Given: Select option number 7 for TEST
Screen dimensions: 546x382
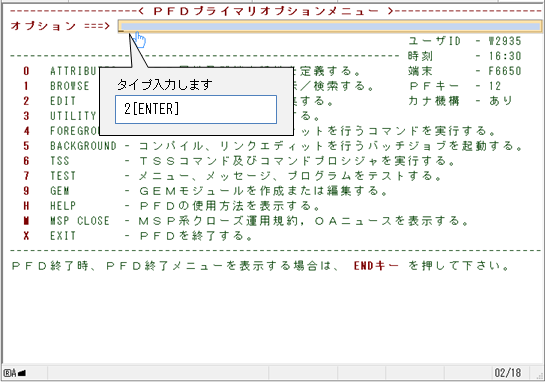Looking at the screenshot, I should (26, 176).
